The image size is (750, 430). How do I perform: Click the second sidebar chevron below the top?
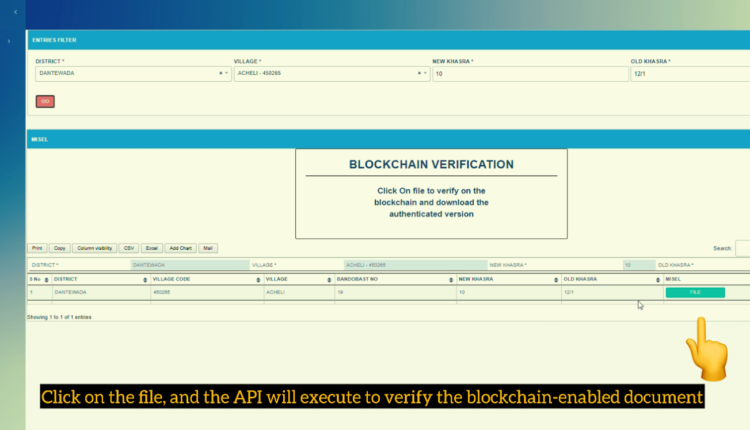click(x=8, y=41)
